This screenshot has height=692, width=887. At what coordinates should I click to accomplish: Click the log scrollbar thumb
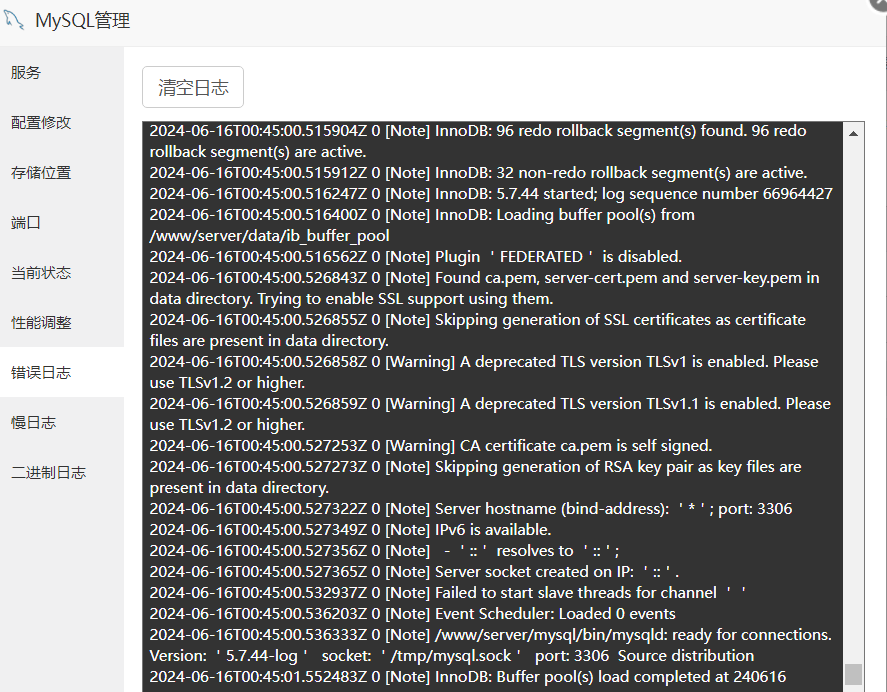[853, 674]
